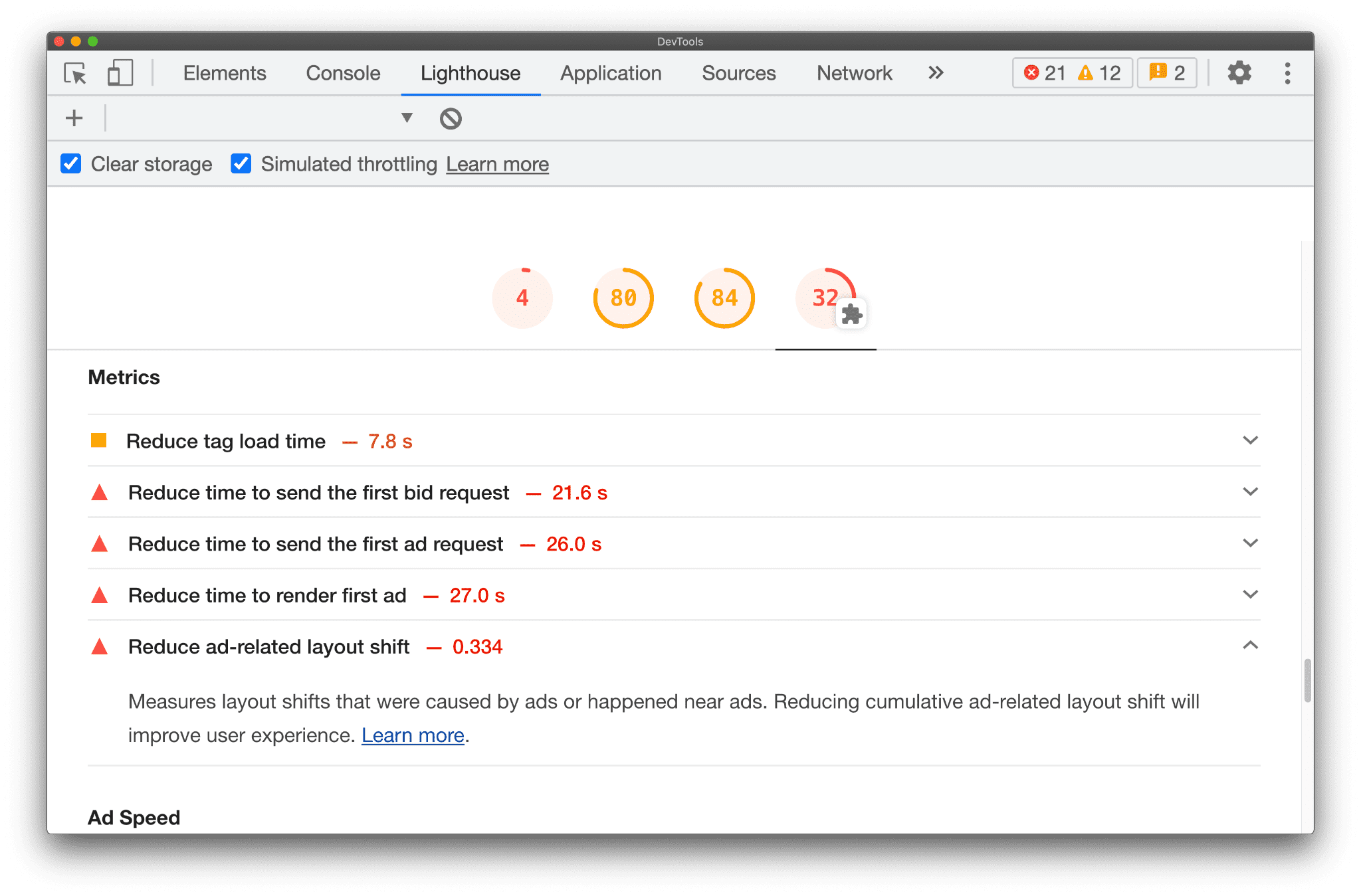Toggle Simulated throttling checkbox
This screenshot has height=896, width=1361.
point(241,164)
